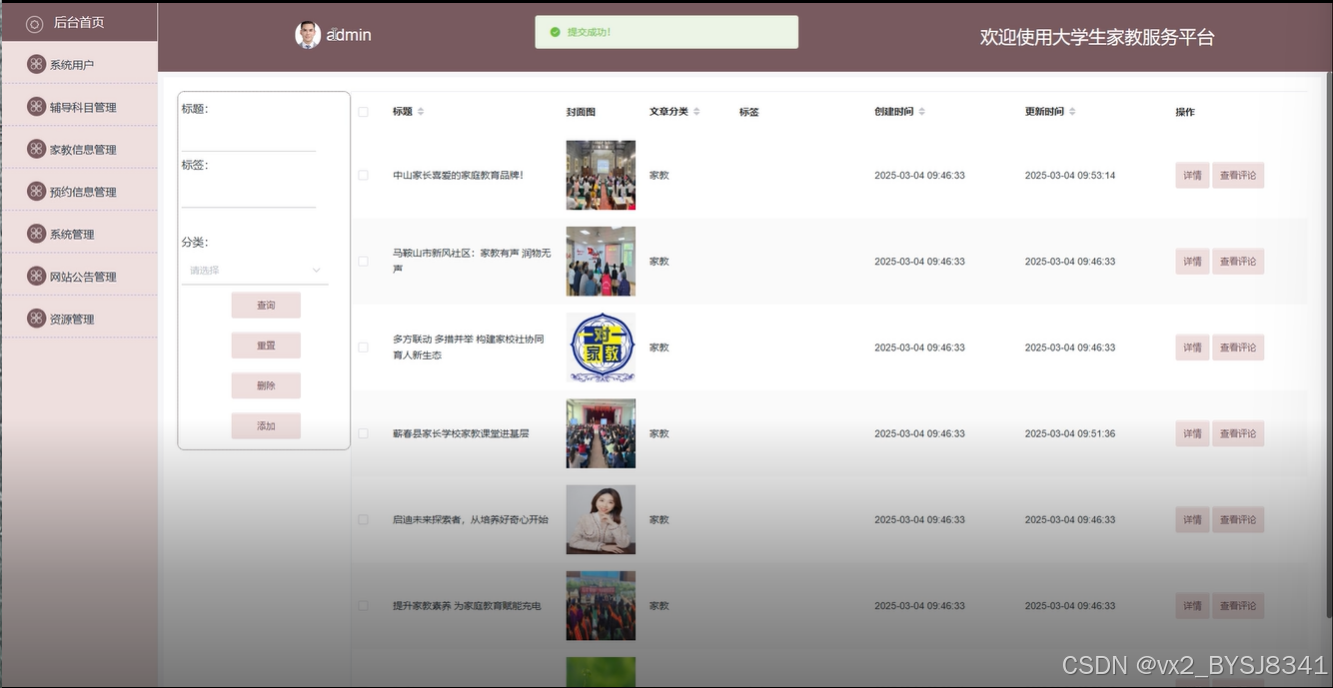View 查看评论 for 启迪未来探索者 article
The width and height of the screenshot is (1333, 688).
click(x=1238, y=520)
